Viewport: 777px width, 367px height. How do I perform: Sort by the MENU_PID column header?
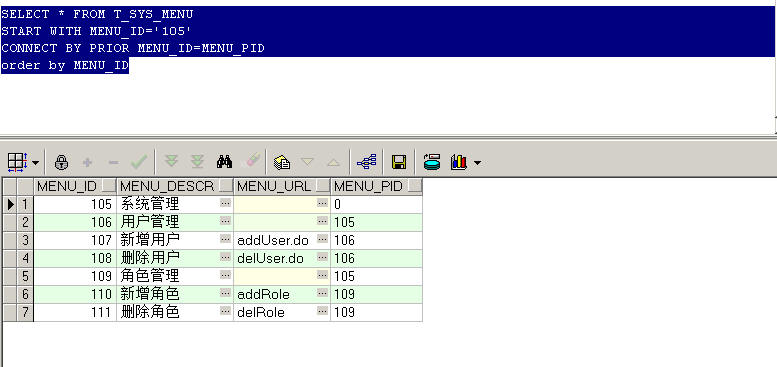pos(368,186)
